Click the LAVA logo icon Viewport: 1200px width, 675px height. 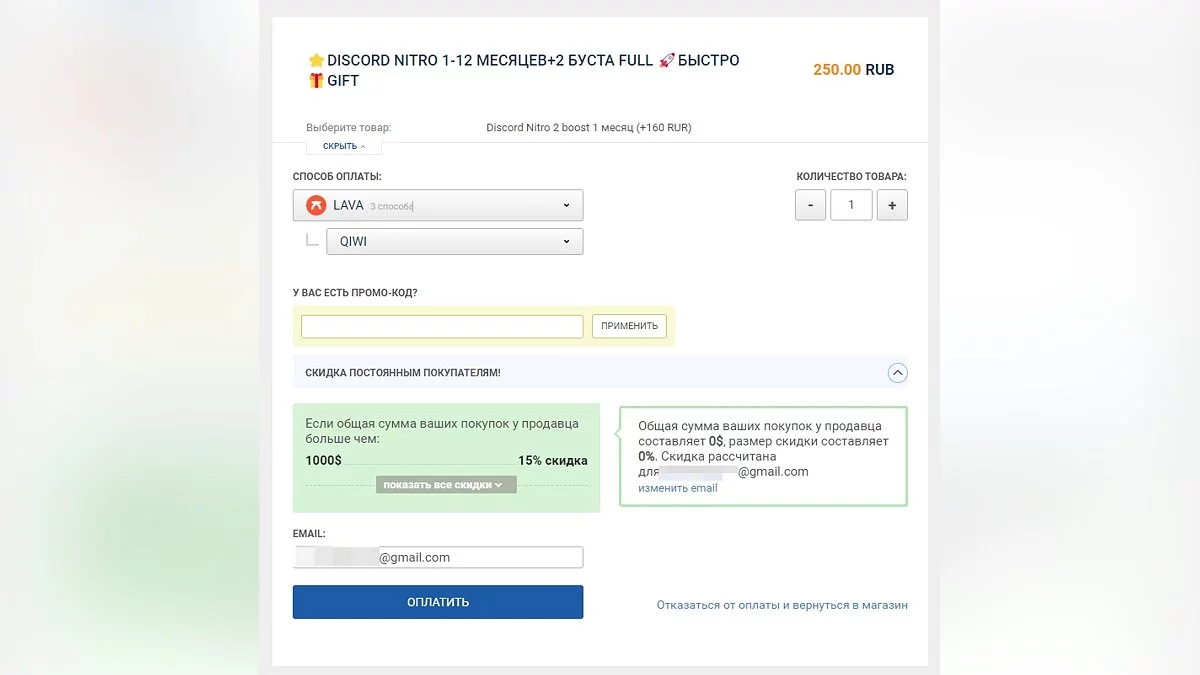316,206
